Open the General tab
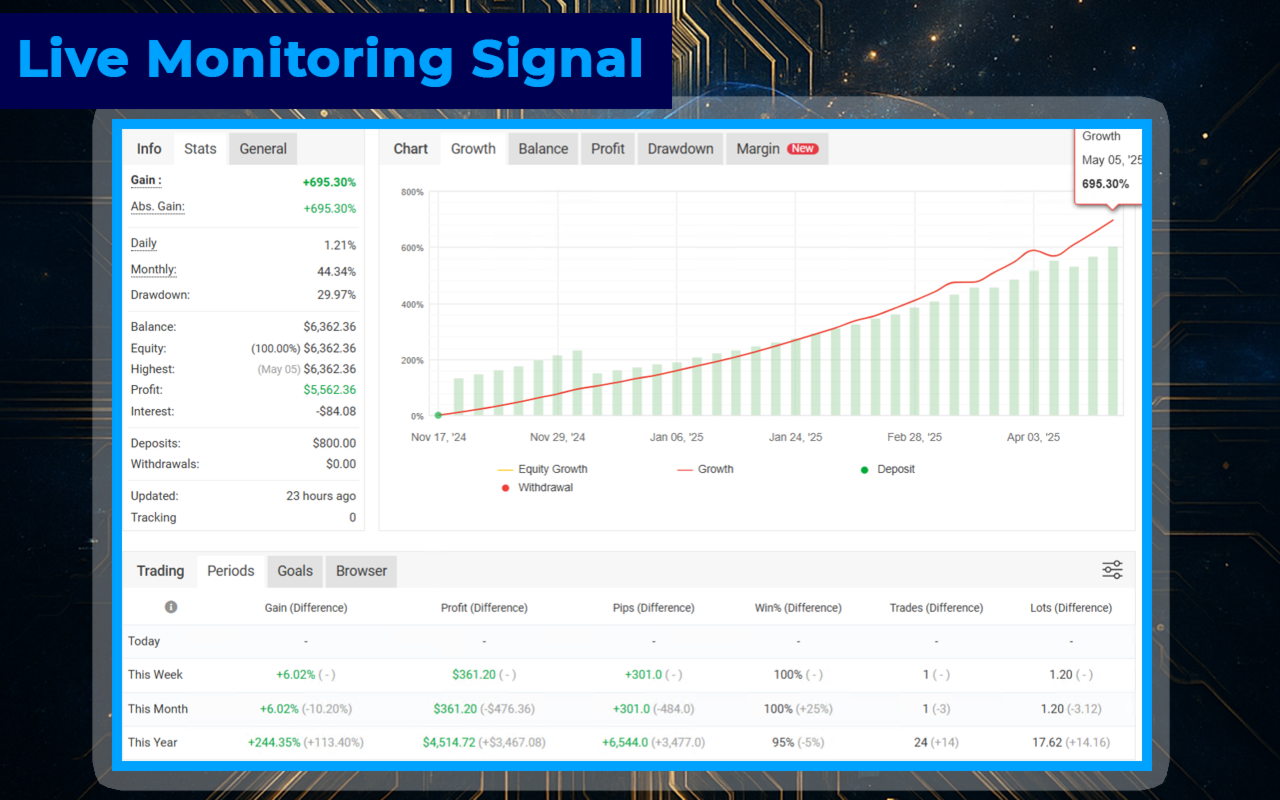Image resolution: width=1280 pixels, height=800 pixels. tap(263, 149)
